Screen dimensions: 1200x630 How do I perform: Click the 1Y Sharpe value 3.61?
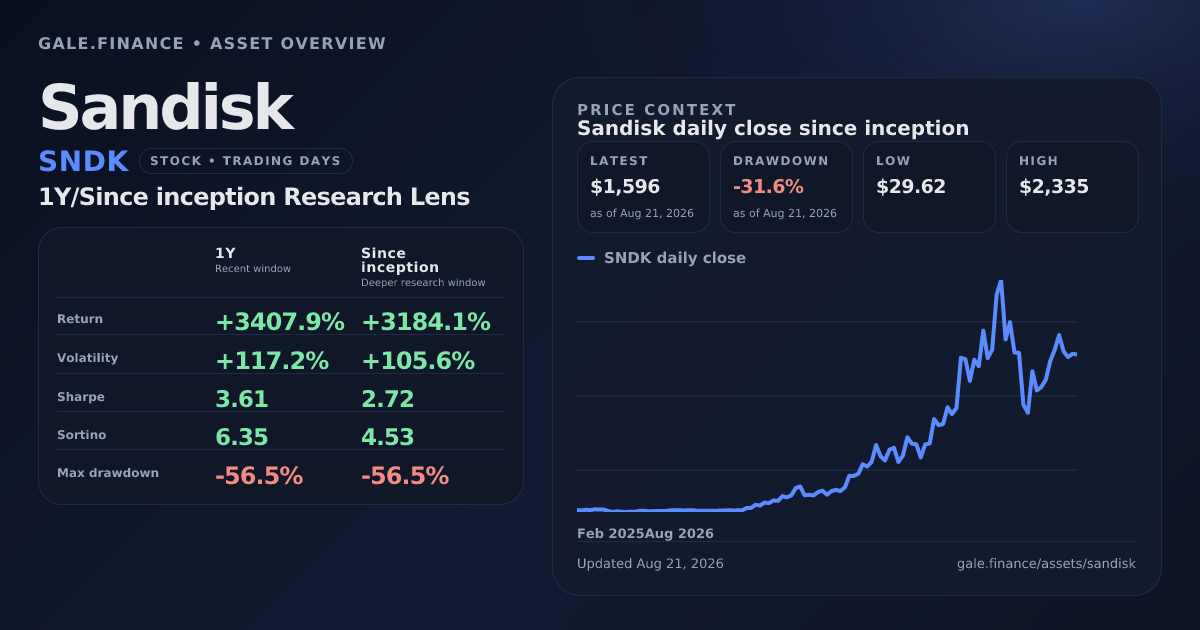pos(242,399)
